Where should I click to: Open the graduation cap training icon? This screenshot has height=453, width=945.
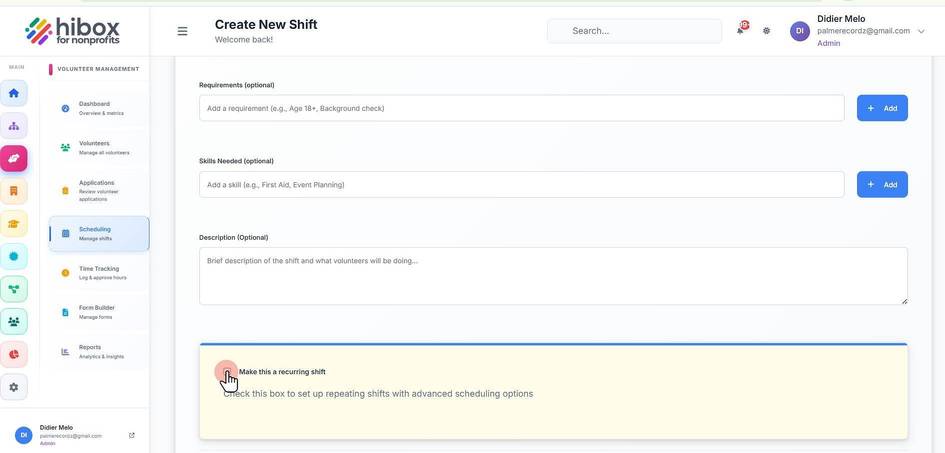pyautogui.click(x=14, y=223)
